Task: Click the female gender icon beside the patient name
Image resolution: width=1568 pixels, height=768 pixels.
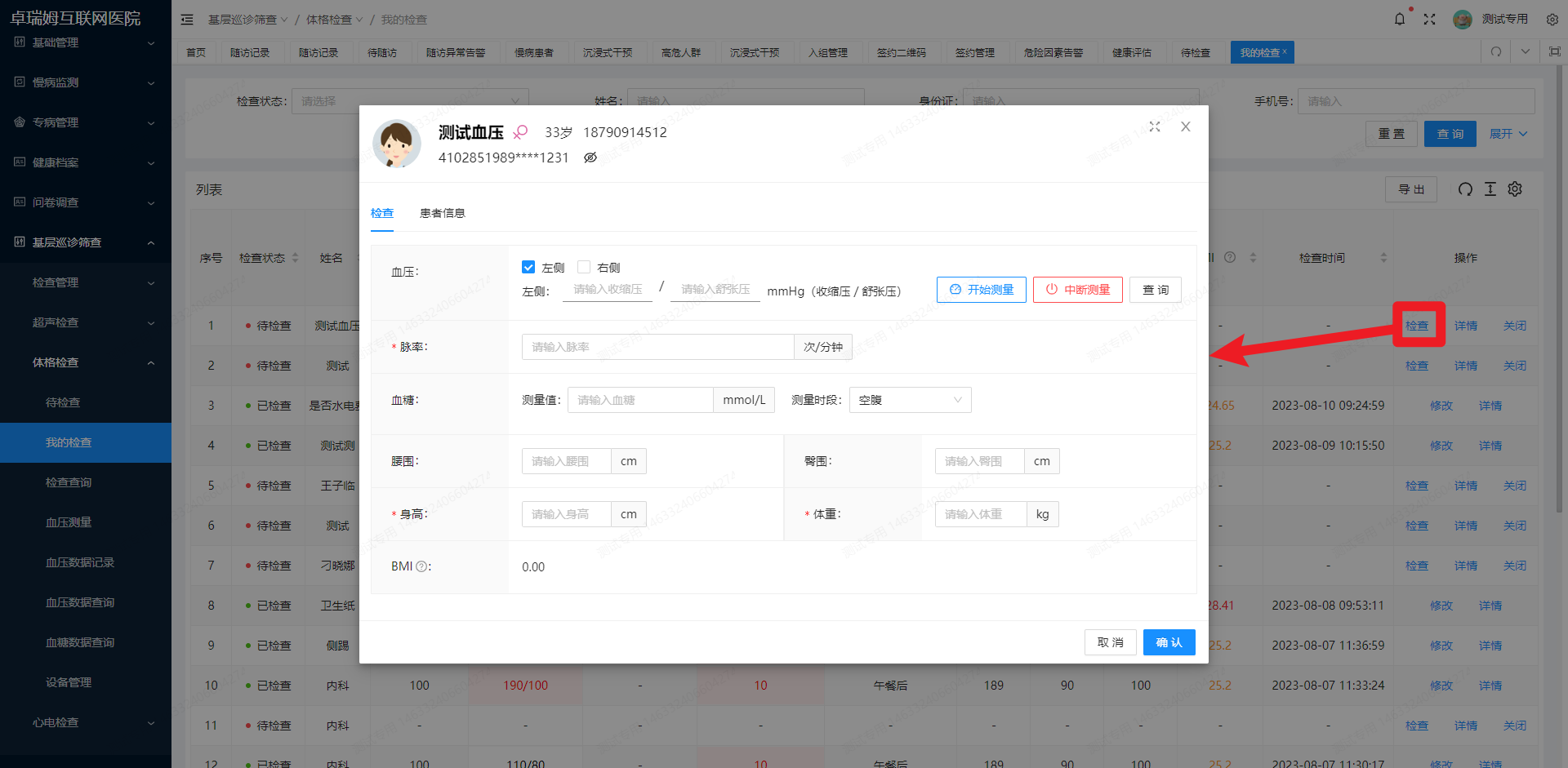Action: (520, 132)
